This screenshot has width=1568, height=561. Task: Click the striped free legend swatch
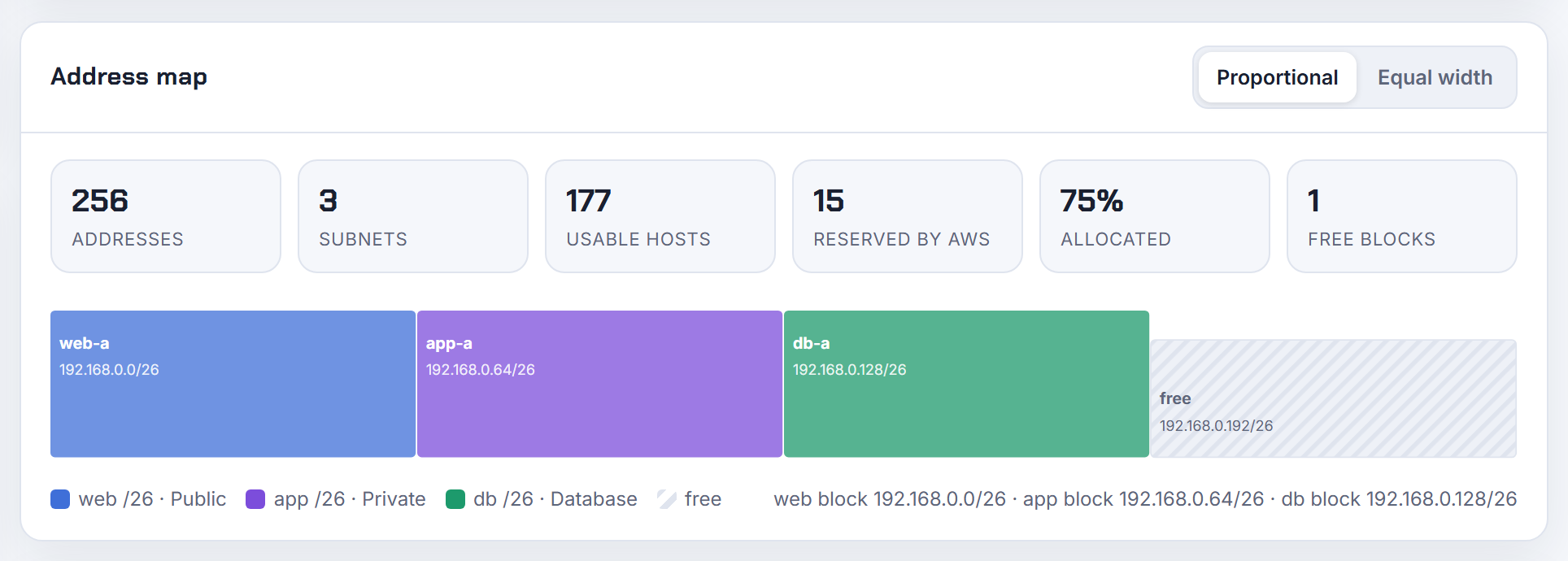[x=667, y=499]
